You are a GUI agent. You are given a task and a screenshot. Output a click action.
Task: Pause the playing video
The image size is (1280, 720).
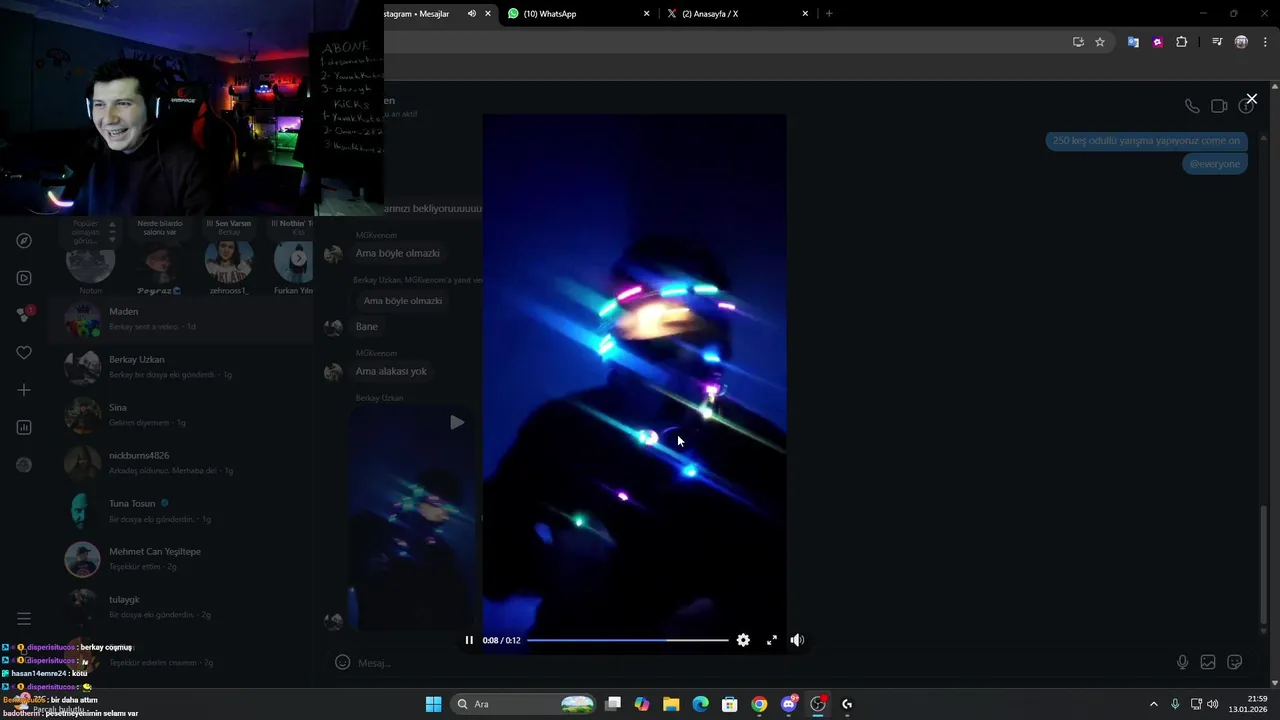[469, 640]
